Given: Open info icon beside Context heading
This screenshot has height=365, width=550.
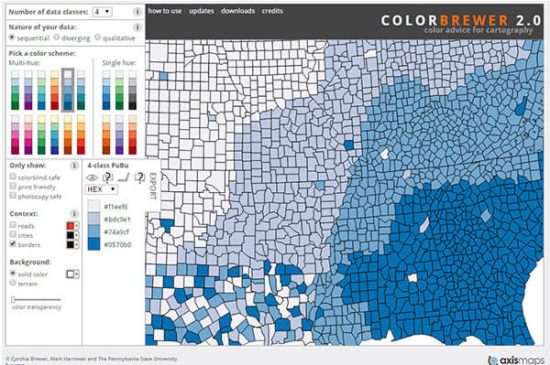Looking at the screenshot, I should [x=74, y=213].
